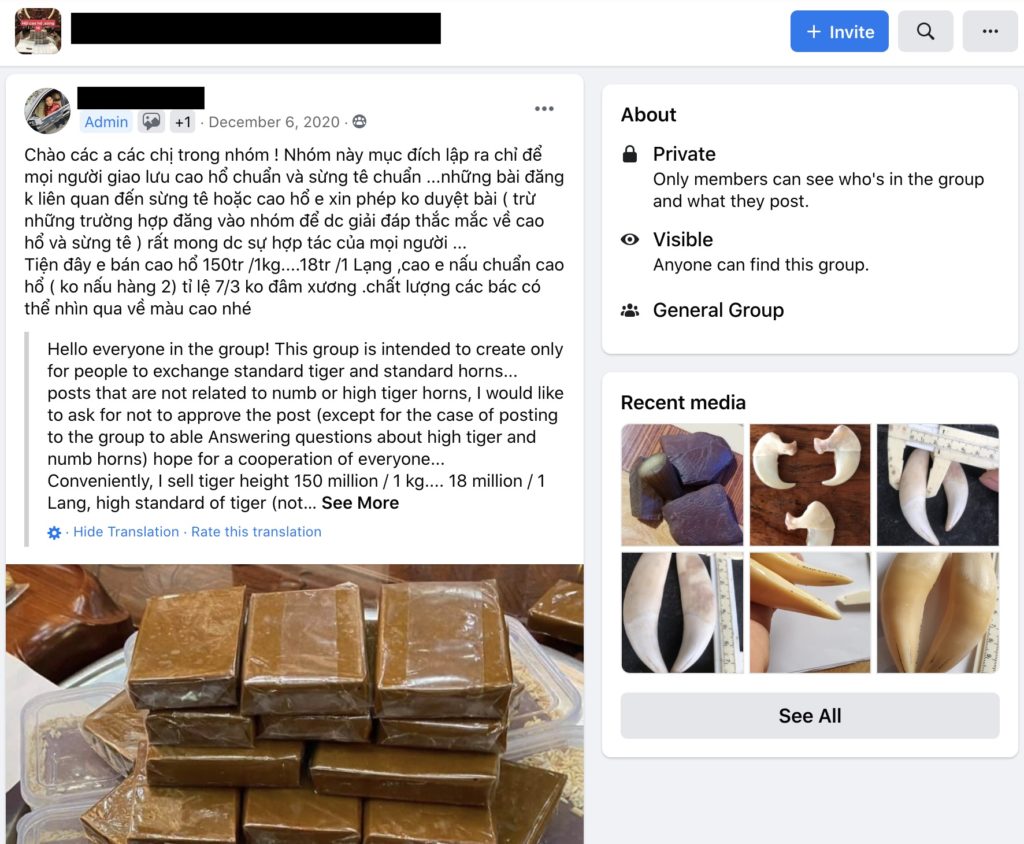Click the blue Invite button
1024x844 pixels.
839,31
